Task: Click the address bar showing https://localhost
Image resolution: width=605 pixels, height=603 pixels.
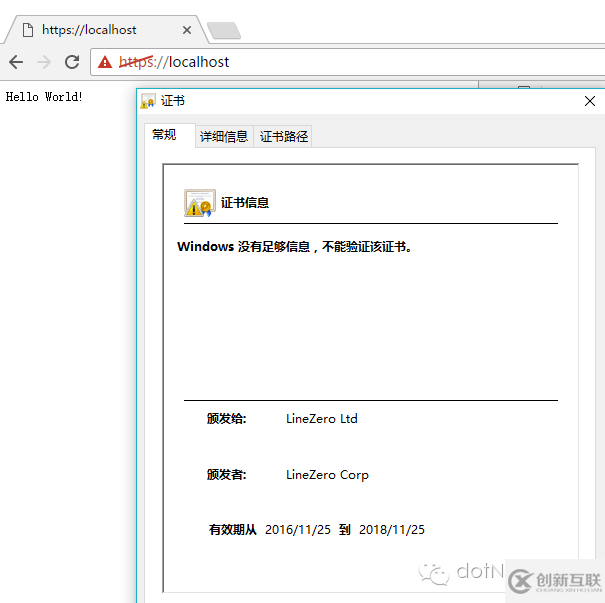Action: pos(347,62)
